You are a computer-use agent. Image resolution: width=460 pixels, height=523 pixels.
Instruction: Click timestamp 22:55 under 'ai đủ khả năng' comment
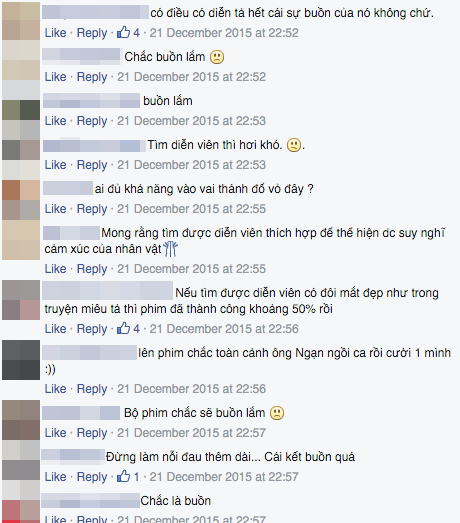point(191,209)
